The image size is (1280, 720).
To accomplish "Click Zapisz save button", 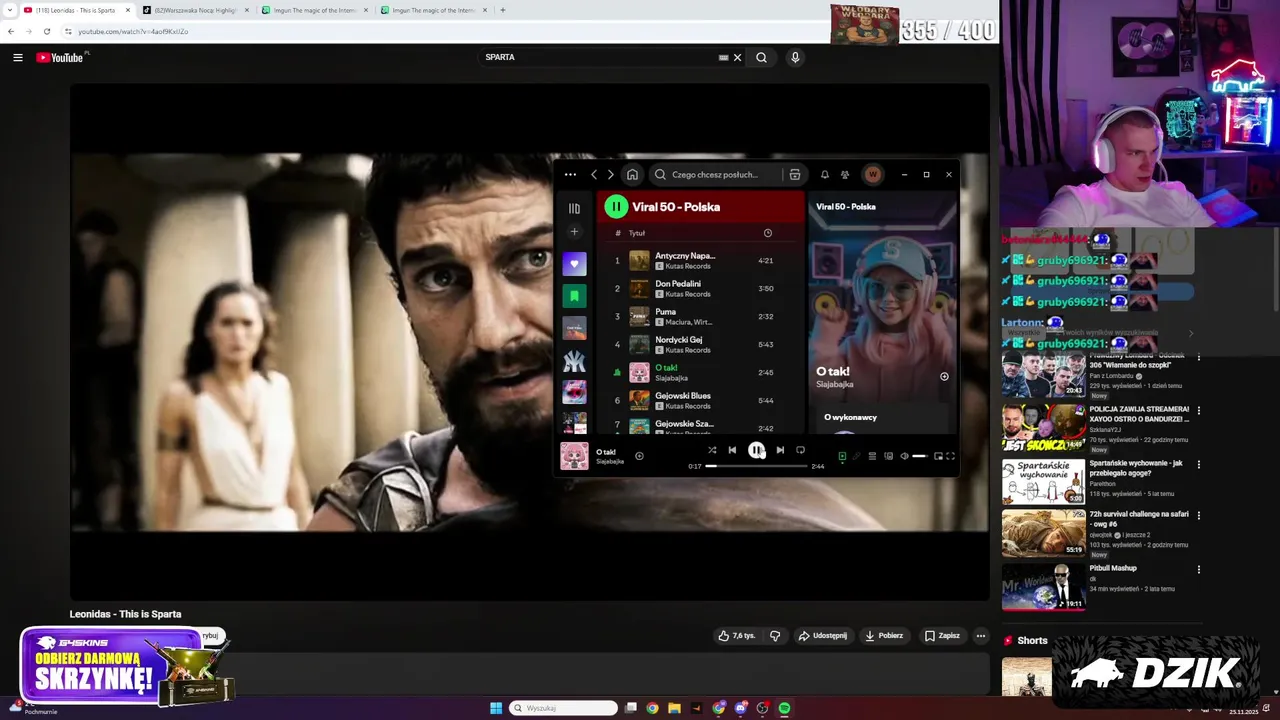I will (x=942, y=636).
